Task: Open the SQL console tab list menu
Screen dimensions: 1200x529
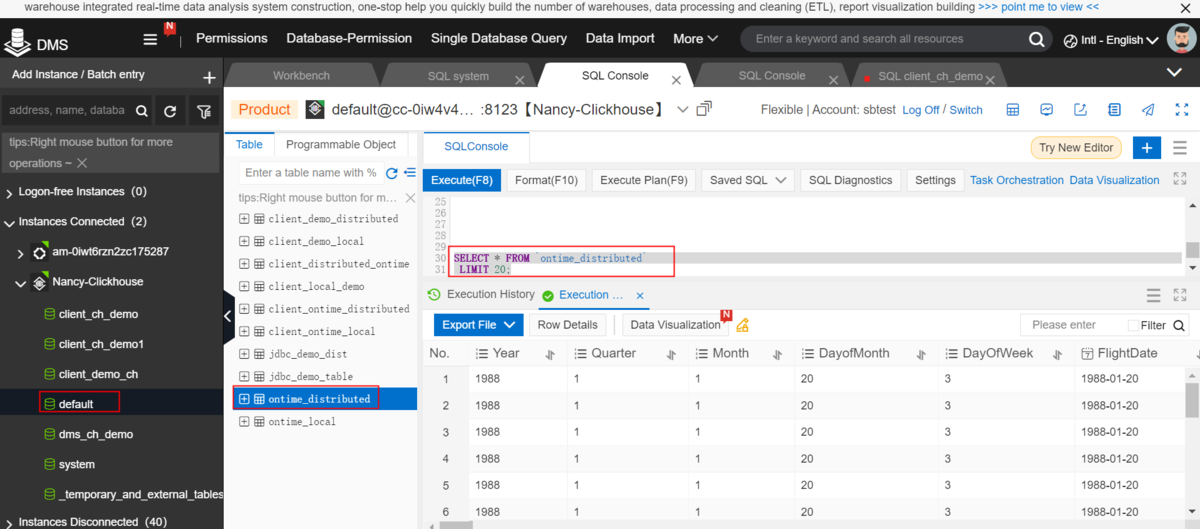Action: coord(1180,148)
